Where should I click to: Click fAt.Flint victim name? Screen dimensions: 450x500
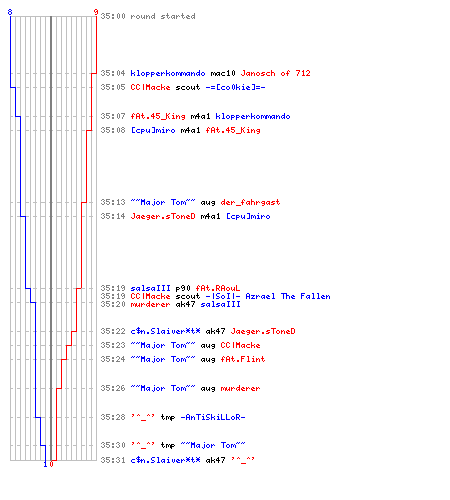coord(243,359)
